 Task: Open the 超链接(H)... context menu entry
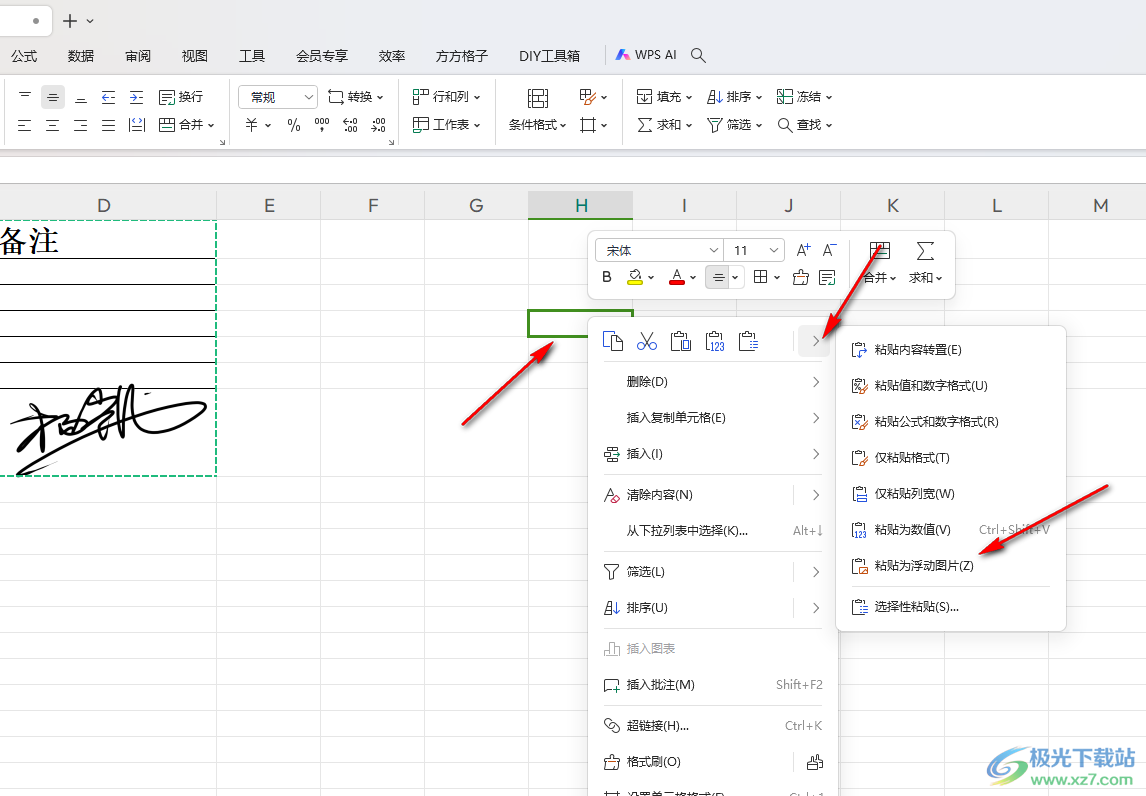click(x=713, y=726)
